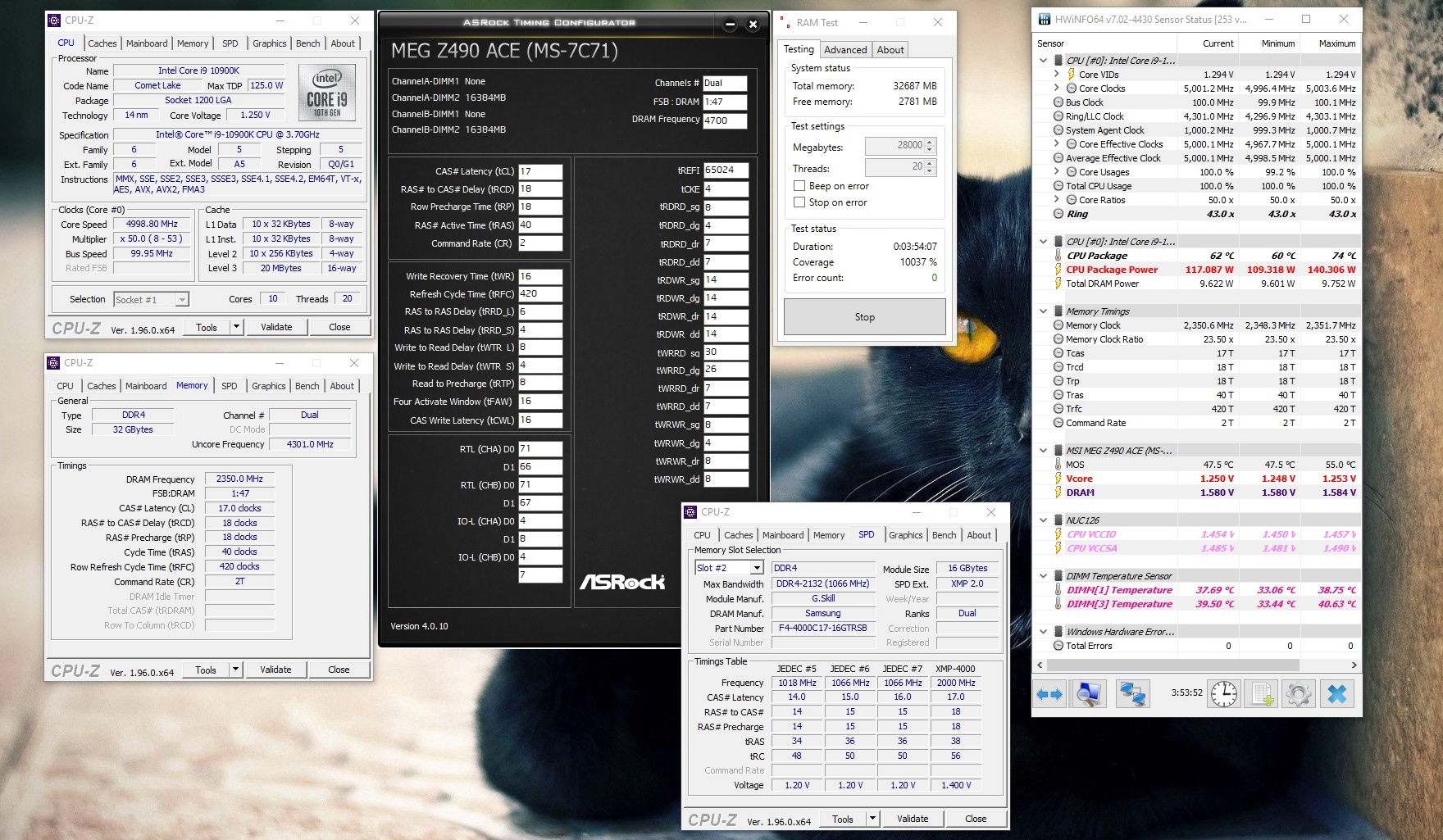Click the icon next to DIMM[1] Temperature
This screenshot has height=840, width=1443.
click(1058, 590)
